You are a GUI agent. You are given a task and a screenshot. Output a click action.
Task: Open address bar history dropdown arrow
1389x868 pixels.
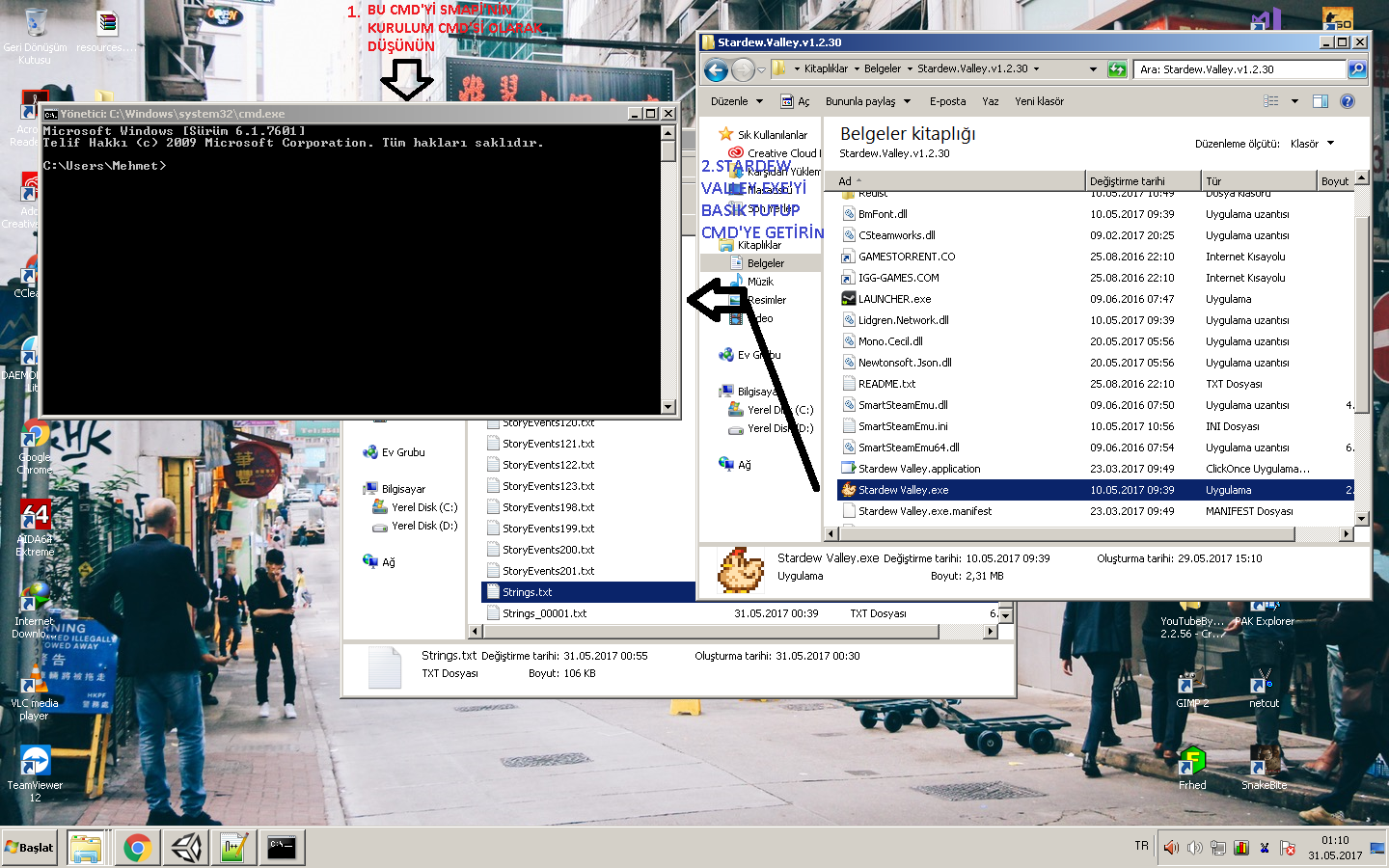pyautogui.click(x=1093, y=69)
